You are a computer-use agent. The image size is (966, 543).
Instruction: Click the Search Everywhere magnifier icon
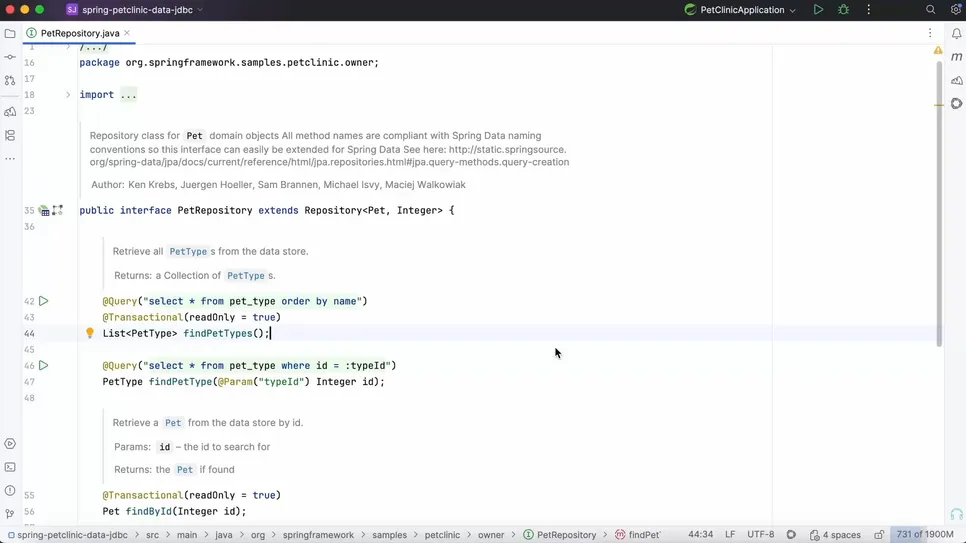click(930, 10)
